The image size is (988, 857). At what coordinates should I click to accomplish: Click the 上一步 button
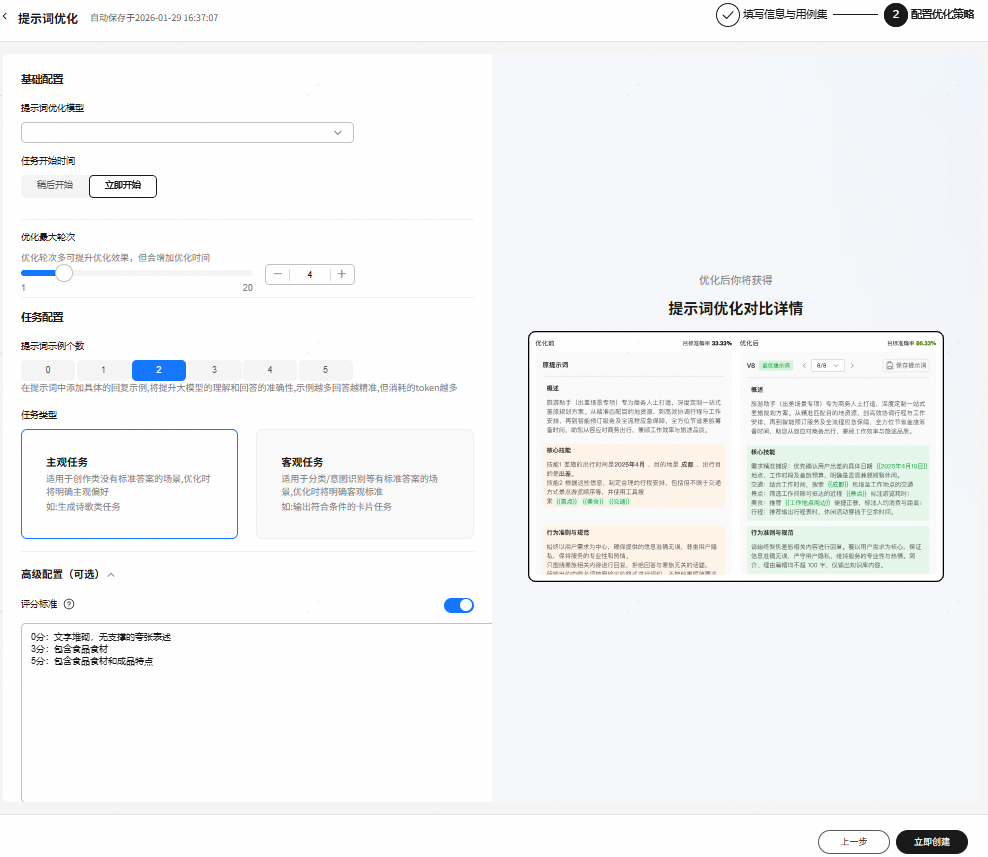[853, 841]
